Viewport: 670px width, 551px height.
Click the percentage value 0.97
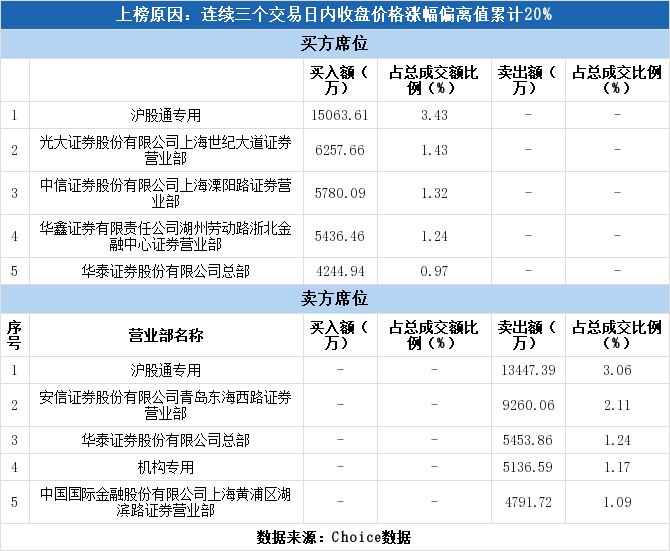pos(434,271)
